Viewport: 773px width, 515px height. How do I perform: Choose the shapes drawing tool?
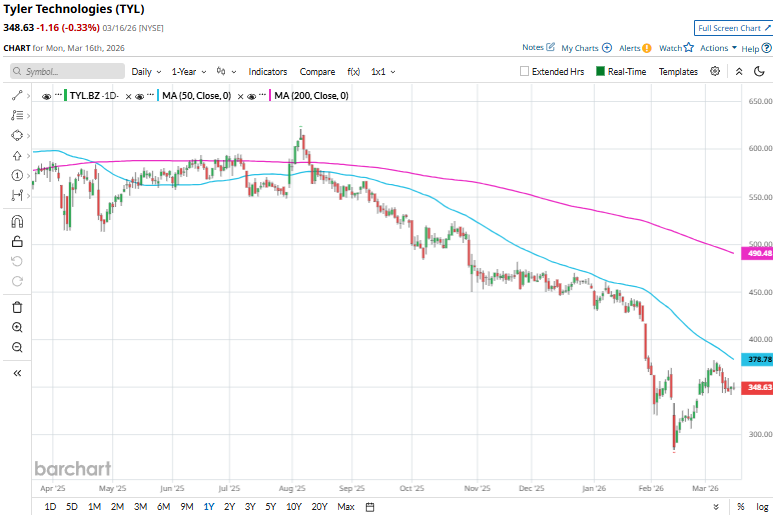click(17, 136)
